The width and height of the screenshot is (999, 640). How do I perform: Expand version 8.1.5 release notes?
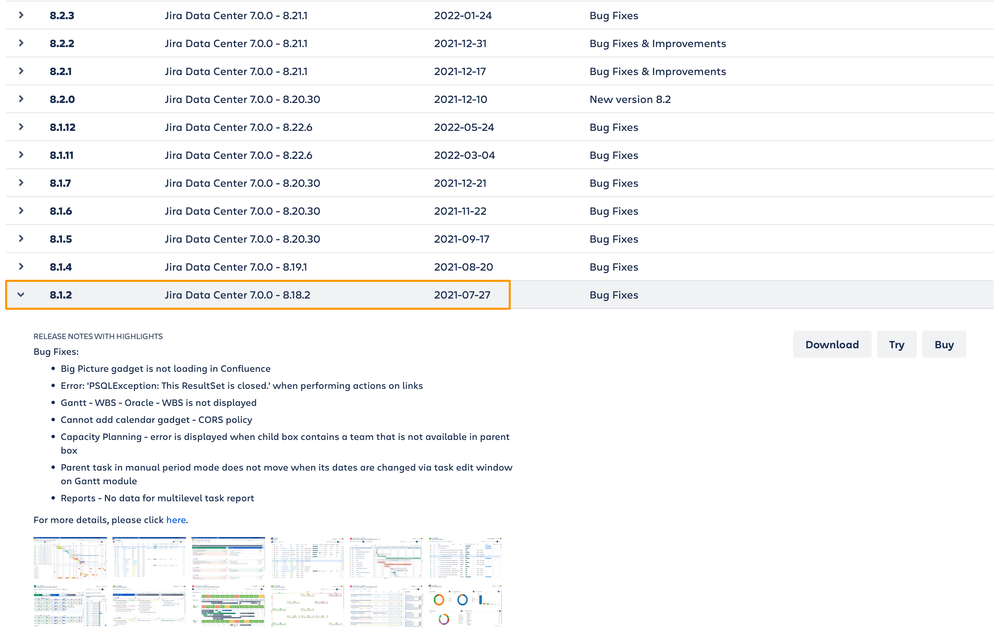[x=20, y=239]
